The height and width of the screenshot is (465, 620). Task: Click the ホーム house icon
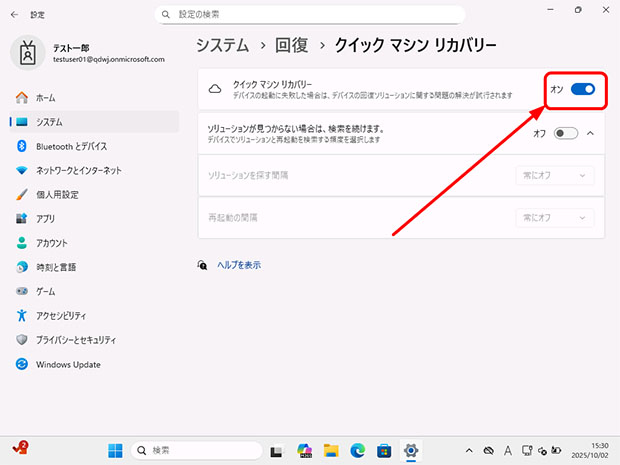click(22, 98)
